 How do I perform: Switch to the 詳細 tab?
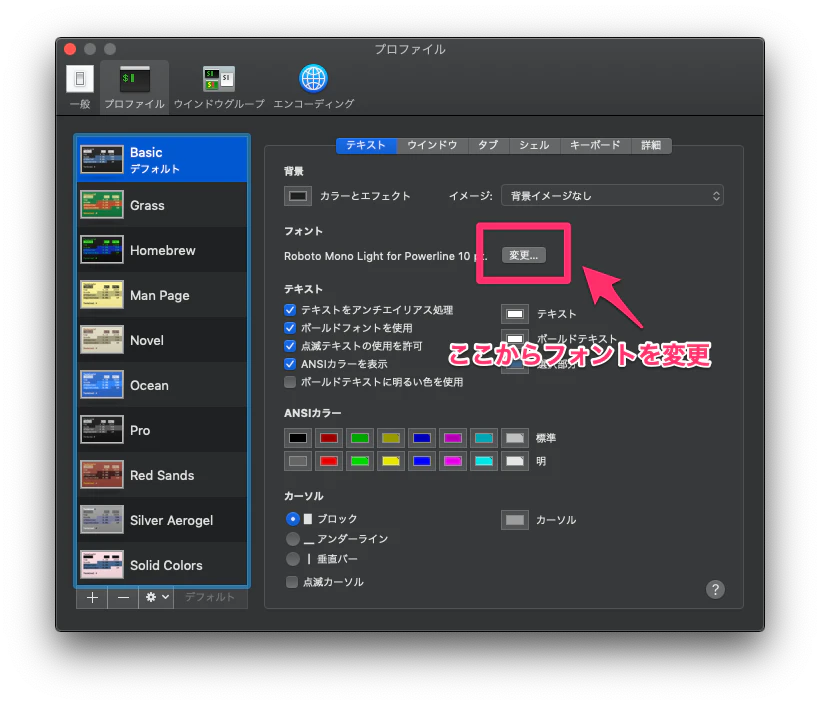tap(651, 145)
